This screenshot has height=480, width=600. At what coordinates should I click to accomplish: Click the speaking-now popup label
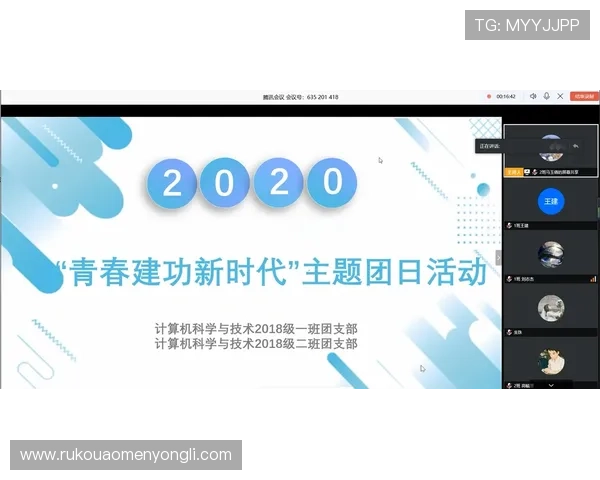pos(490,146)
